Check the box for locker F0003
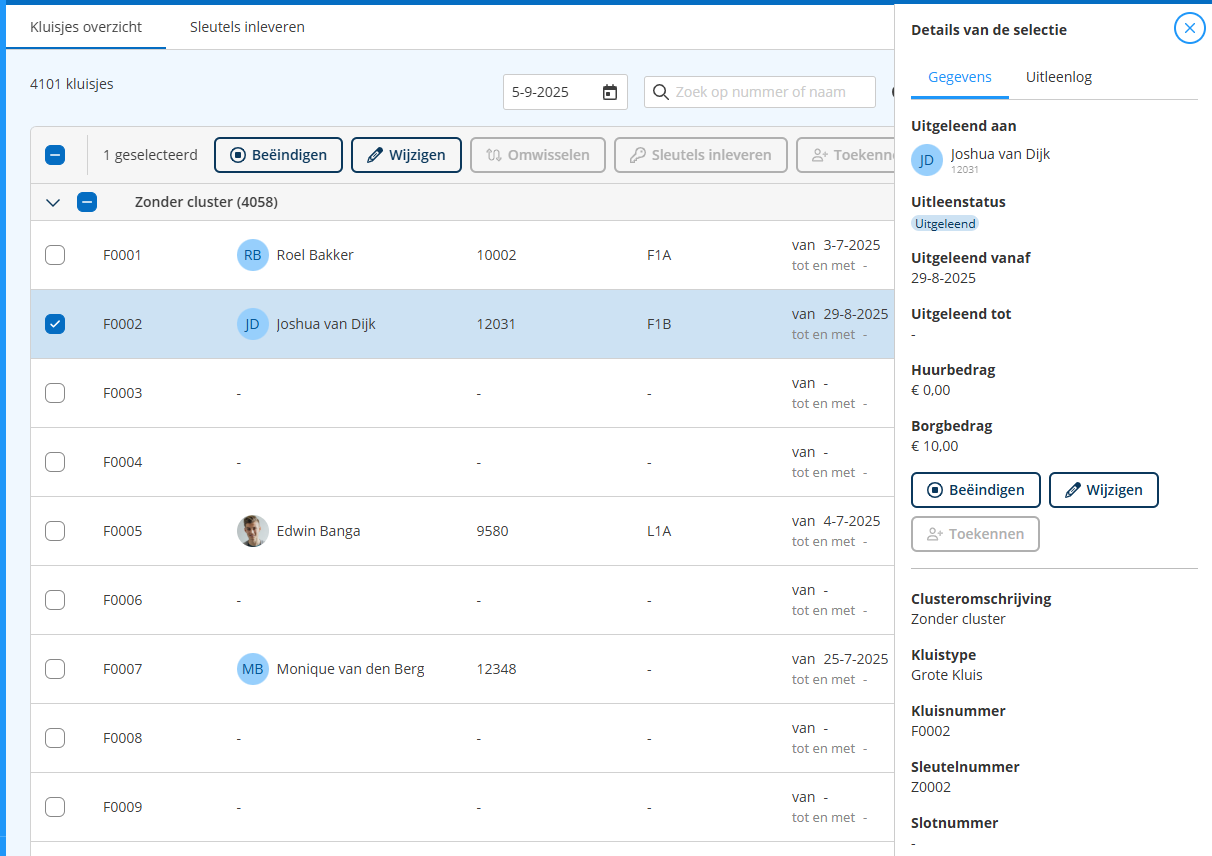The height and width of the screenshot is (856, 1212). (55, 393)
